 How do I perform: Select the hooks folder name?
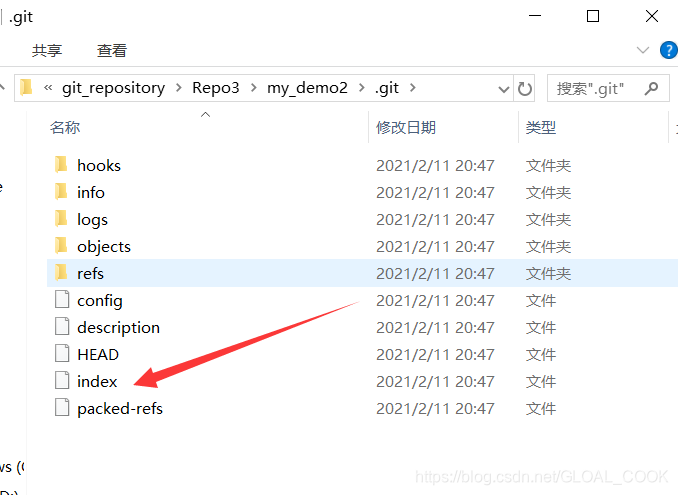pos(99,166)
